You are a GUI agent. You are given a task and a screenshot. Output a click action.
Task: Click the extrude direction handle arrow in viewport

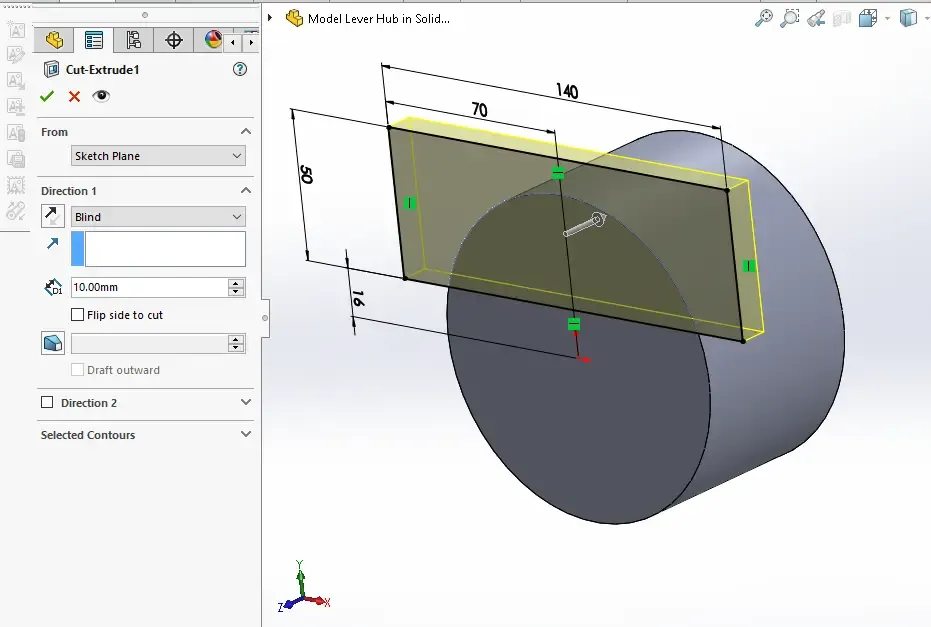(x=585, y=225)
